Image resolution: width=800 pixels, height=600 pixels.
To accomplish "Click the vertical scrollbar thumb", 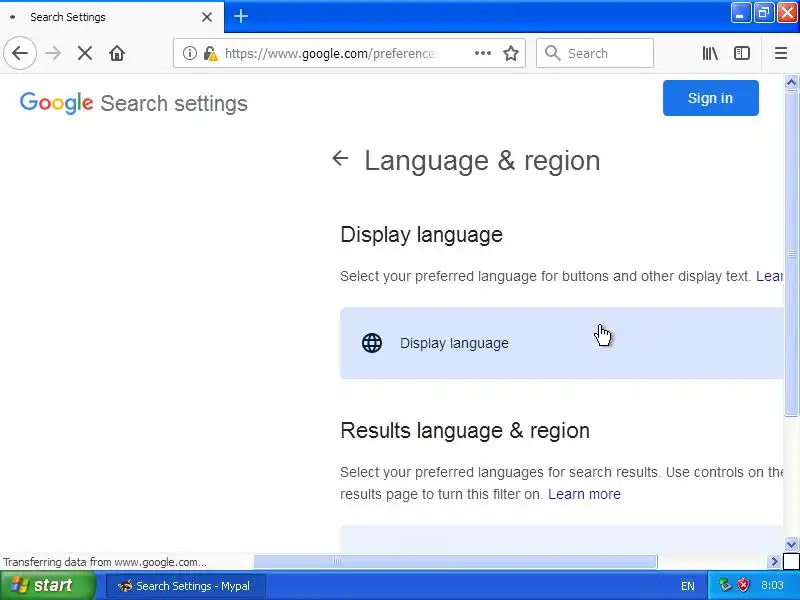I will point(791,253).
